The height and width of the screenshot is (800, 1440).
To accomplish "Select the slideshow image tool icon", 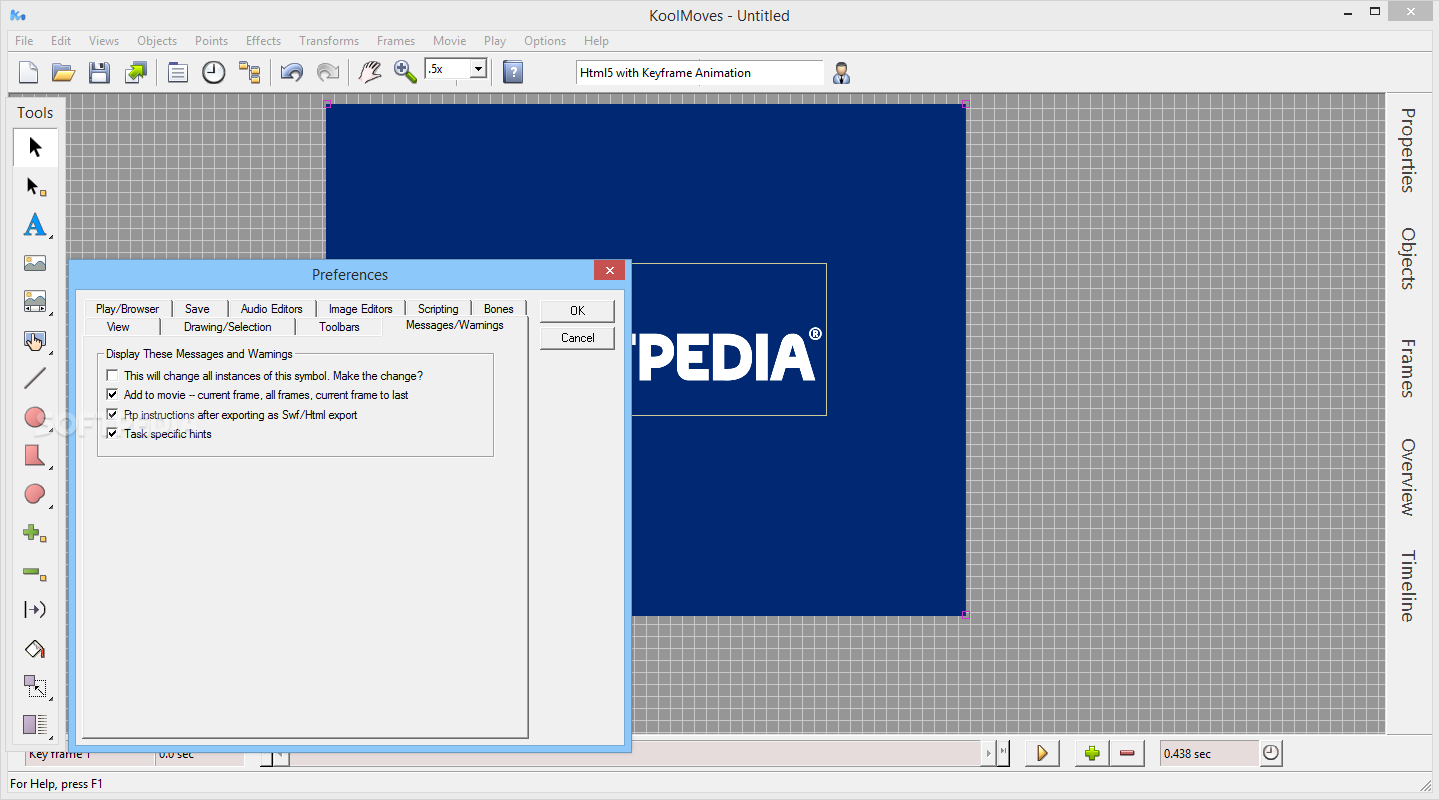I will point(35,302).
